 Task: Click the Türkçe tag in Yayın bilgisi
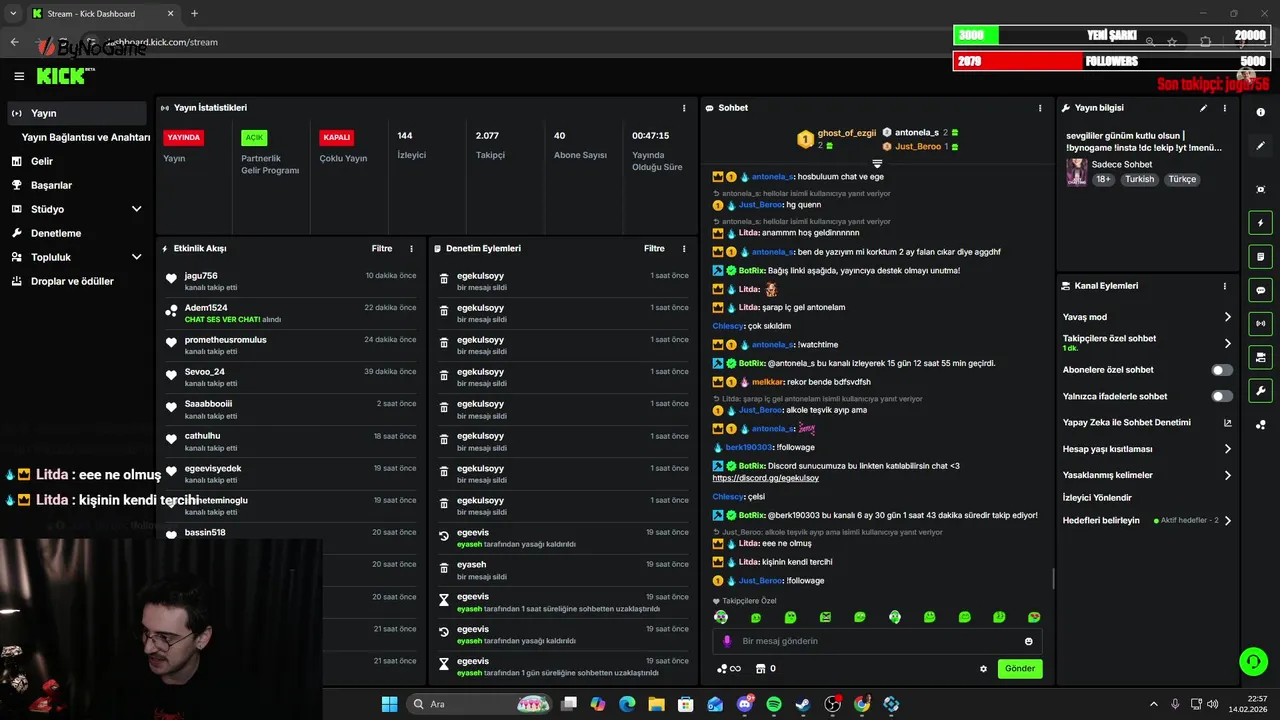pyautogui.click(x=1182, y=180)
